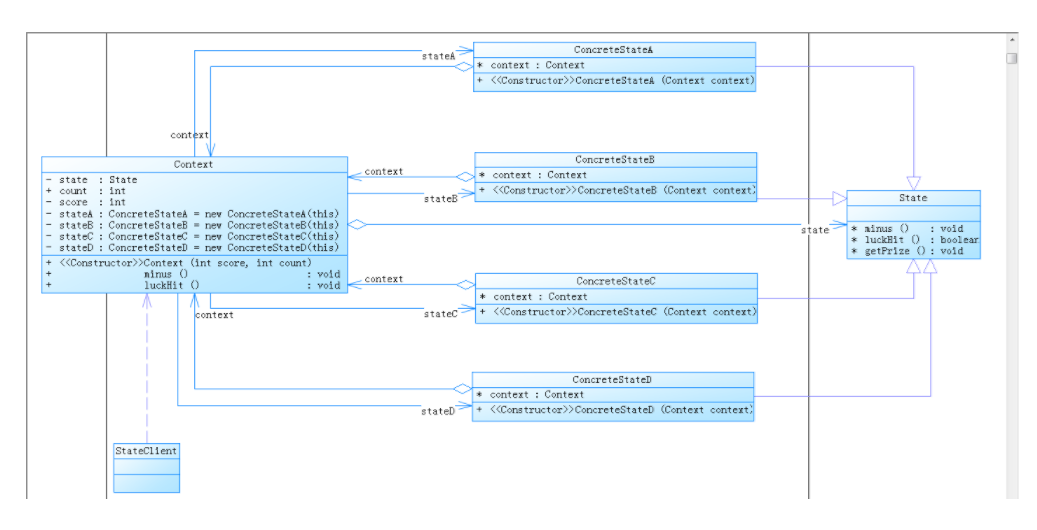The width and height of the screenshot is (1037, 530).
Task: Click the getPrize() operation in State
Action: 907,251
